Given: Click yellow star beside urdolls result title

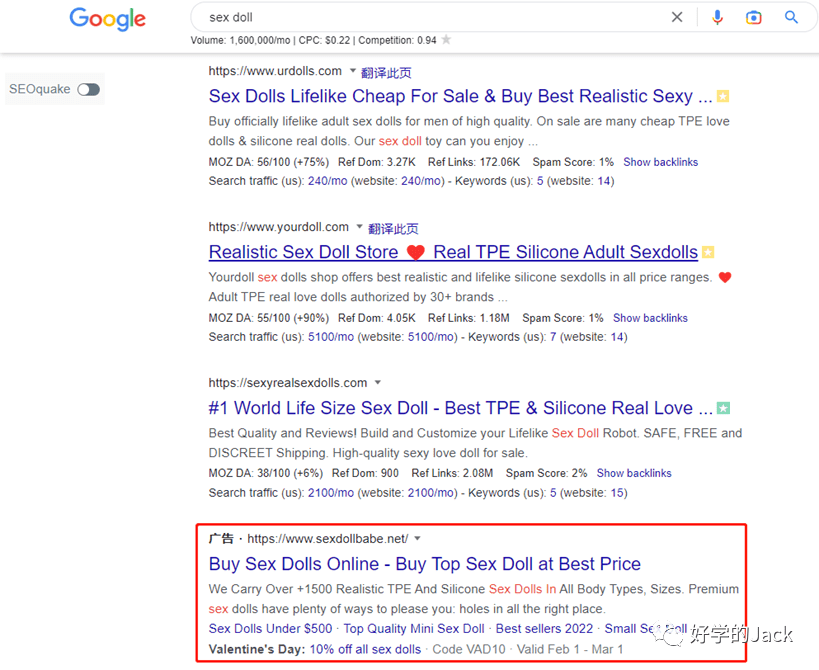Looking at the screenshot, I should (x=723, y=96).
